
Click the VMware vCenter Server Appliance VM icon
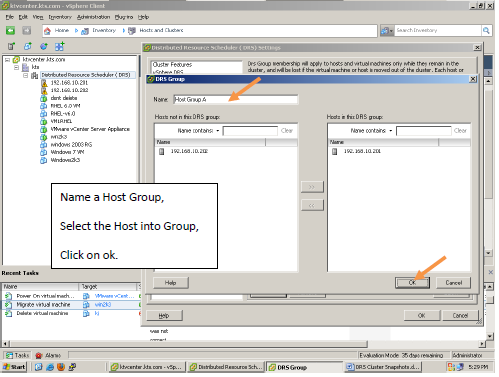pos(44,129)
